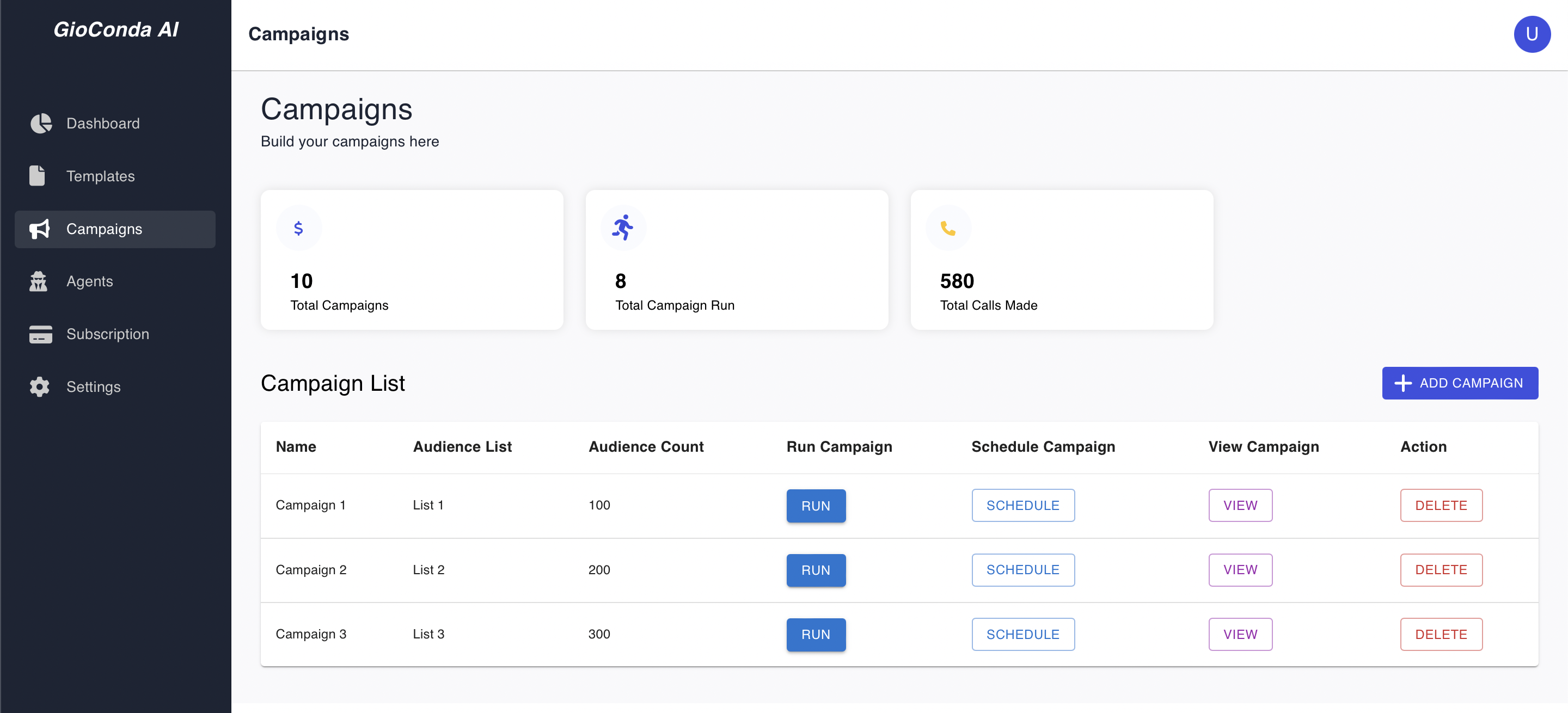The height and width of the screenshot is (713, 1568).
Task: View Campaign 2 details
Action: tap(1240, 570)
